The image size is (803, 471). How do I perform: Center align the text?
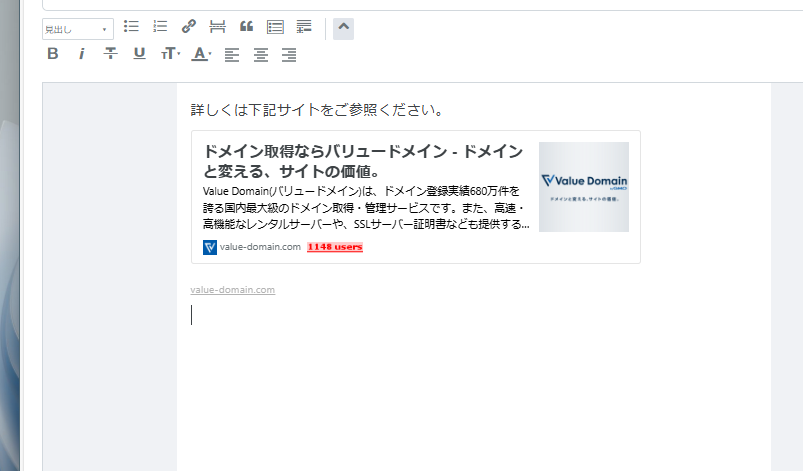point(261,54)
